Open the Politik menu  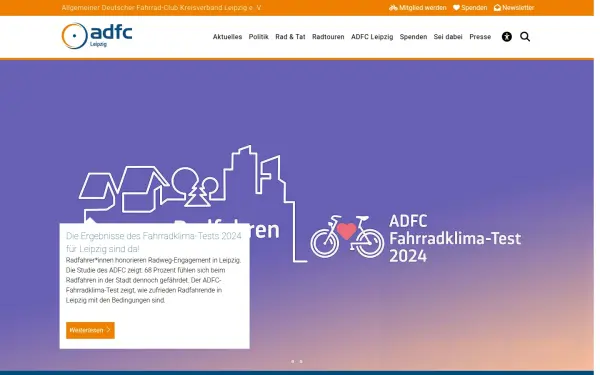258,37
